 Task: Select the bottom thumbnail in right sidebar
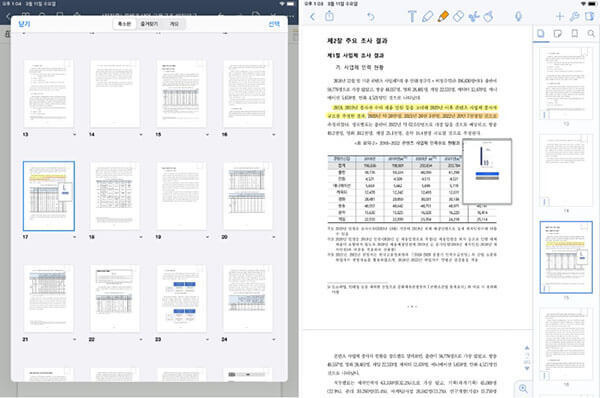[566, 344]
